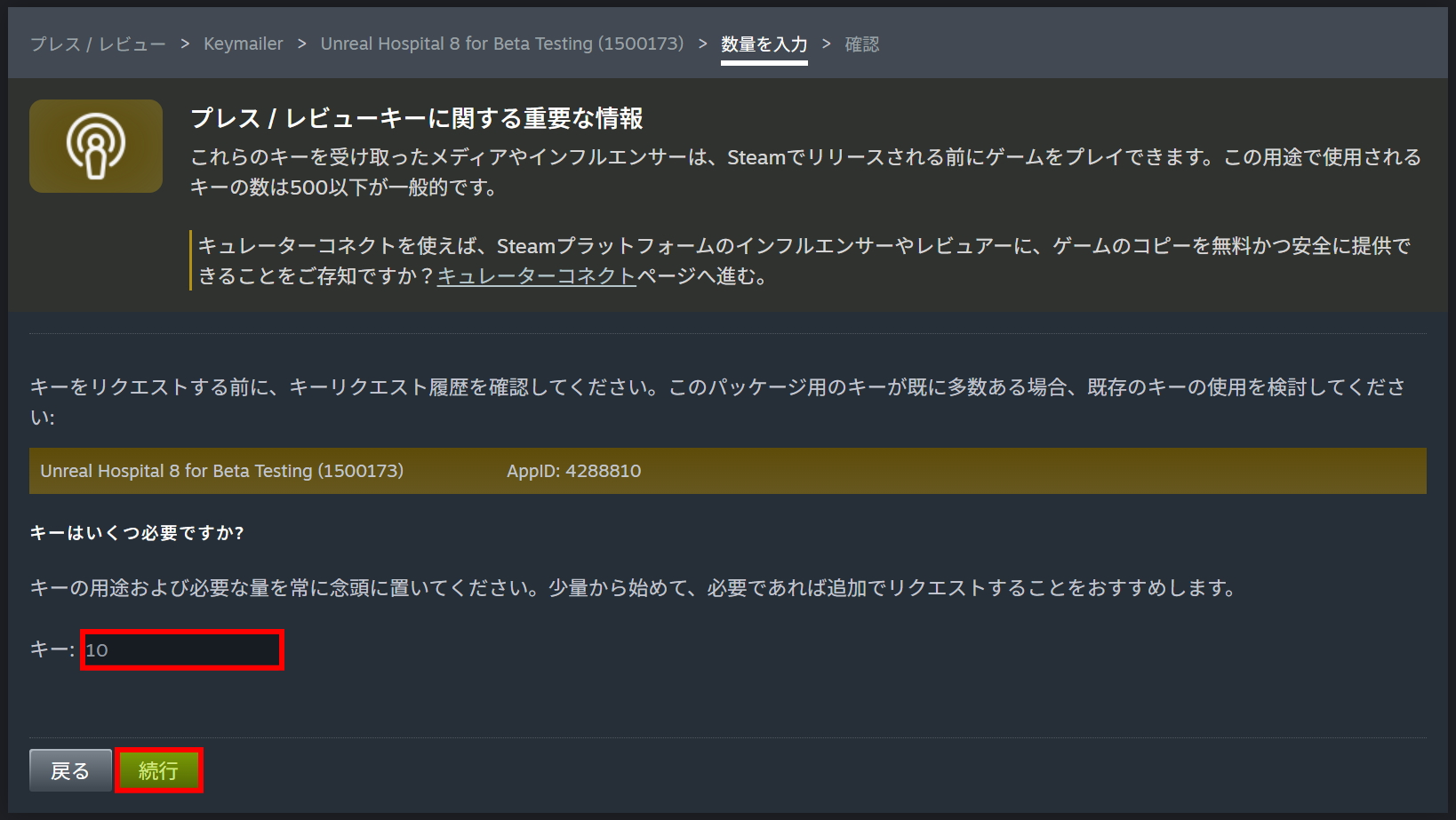Select the 確認 step in breadcrumb
Viewport: 1456px width, 820px height.
(861, 44)
